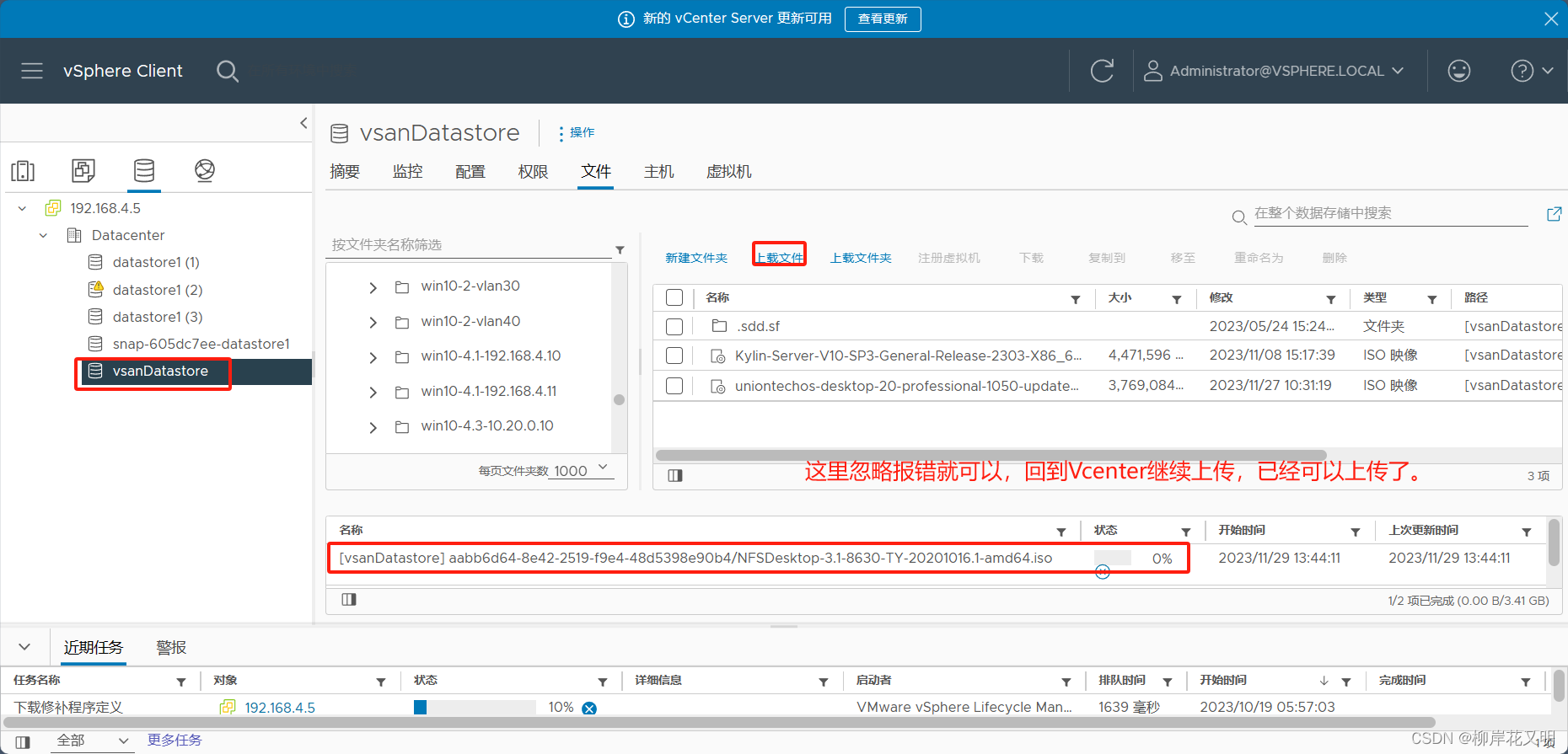Expand the win10-4.3-10.20.0.10 folder

point(373,427)
